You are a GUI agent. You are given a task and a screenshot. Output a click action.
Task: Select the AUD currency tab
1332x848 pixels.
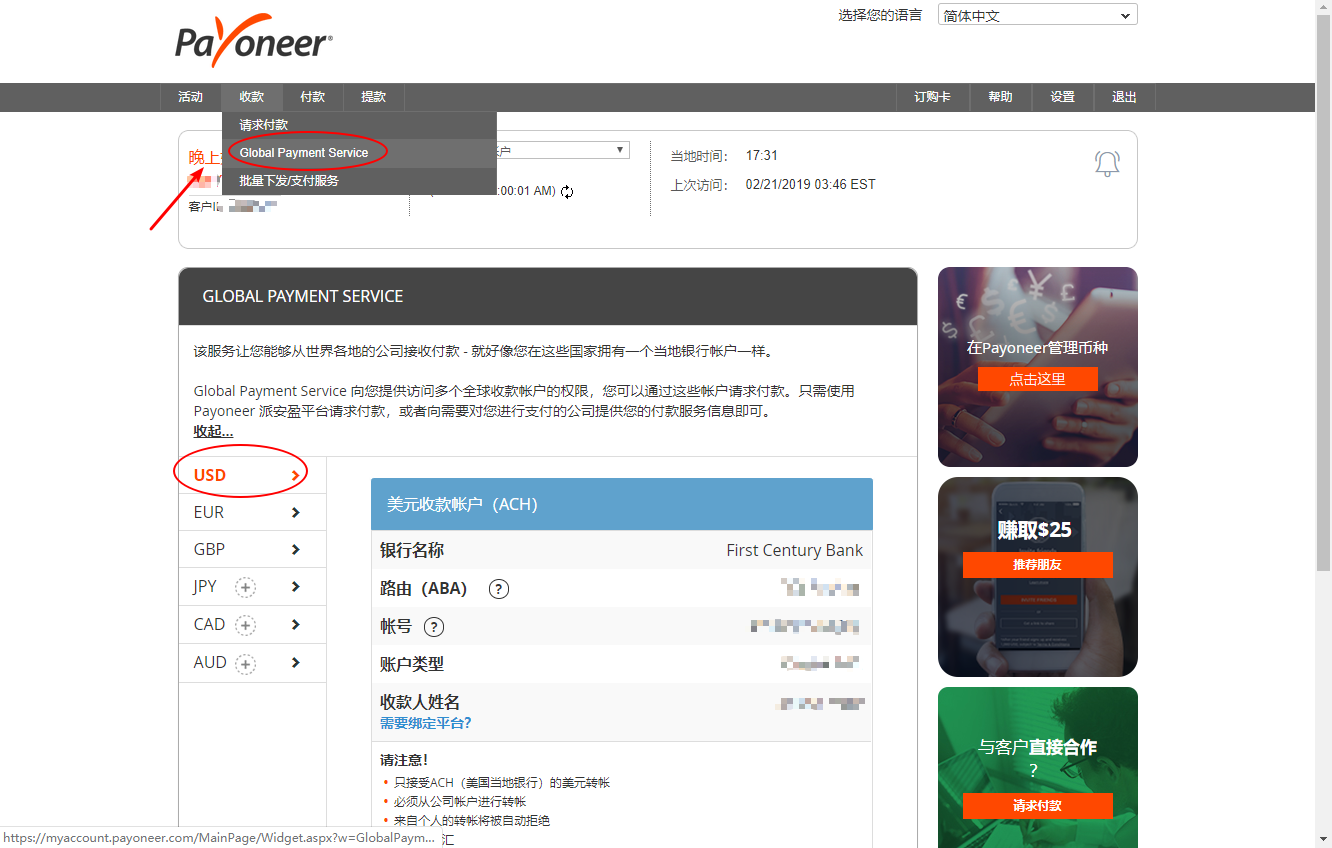(x=252, y=663)
